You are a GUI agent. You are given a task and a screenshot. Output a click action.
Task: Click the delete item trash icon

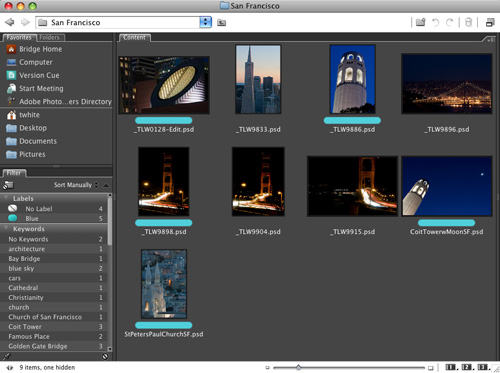tap(468, 22)
